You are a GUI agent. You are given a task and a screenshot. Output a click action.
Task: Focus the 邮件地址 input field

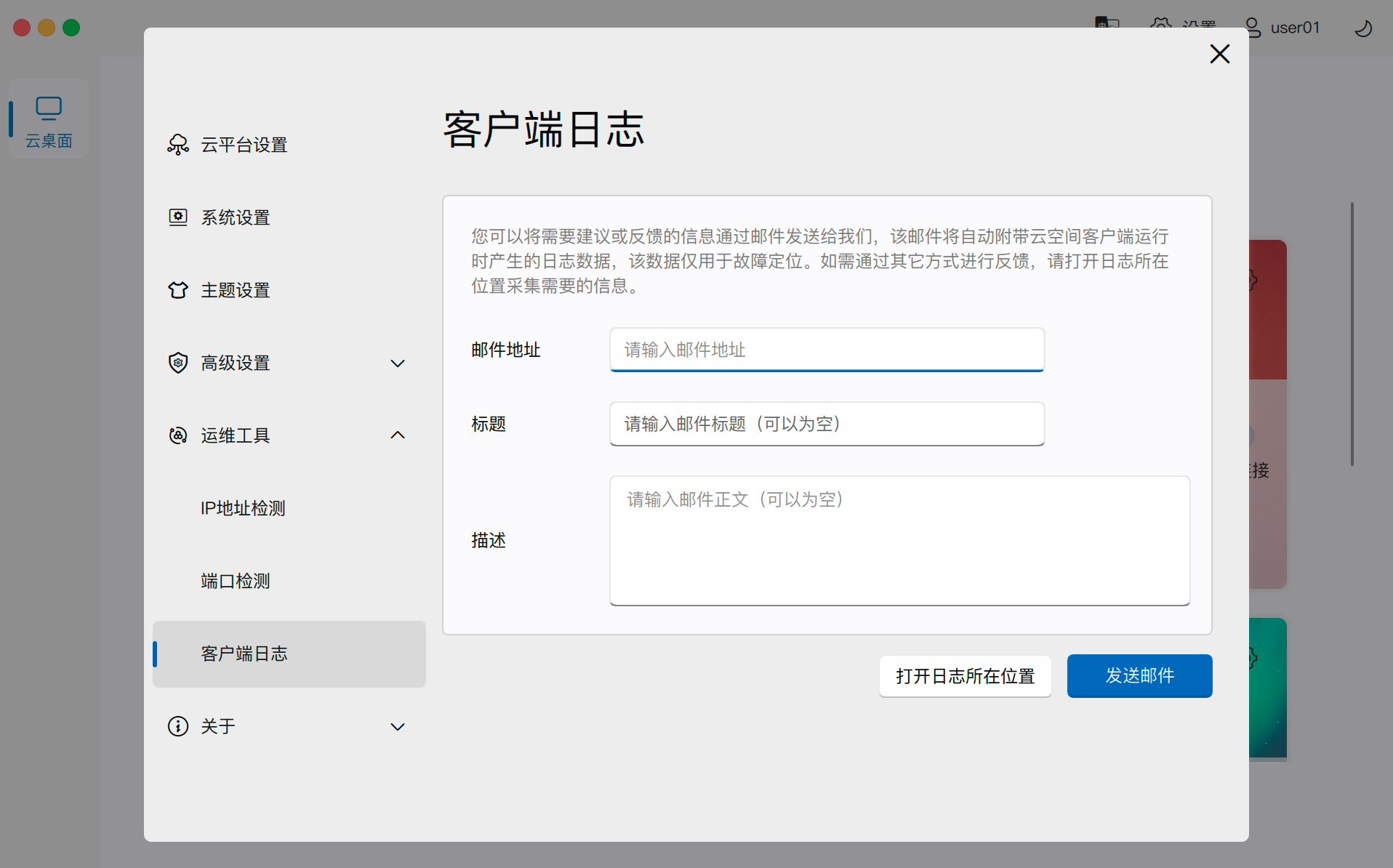pyautogui.click(x=827, y=350)
